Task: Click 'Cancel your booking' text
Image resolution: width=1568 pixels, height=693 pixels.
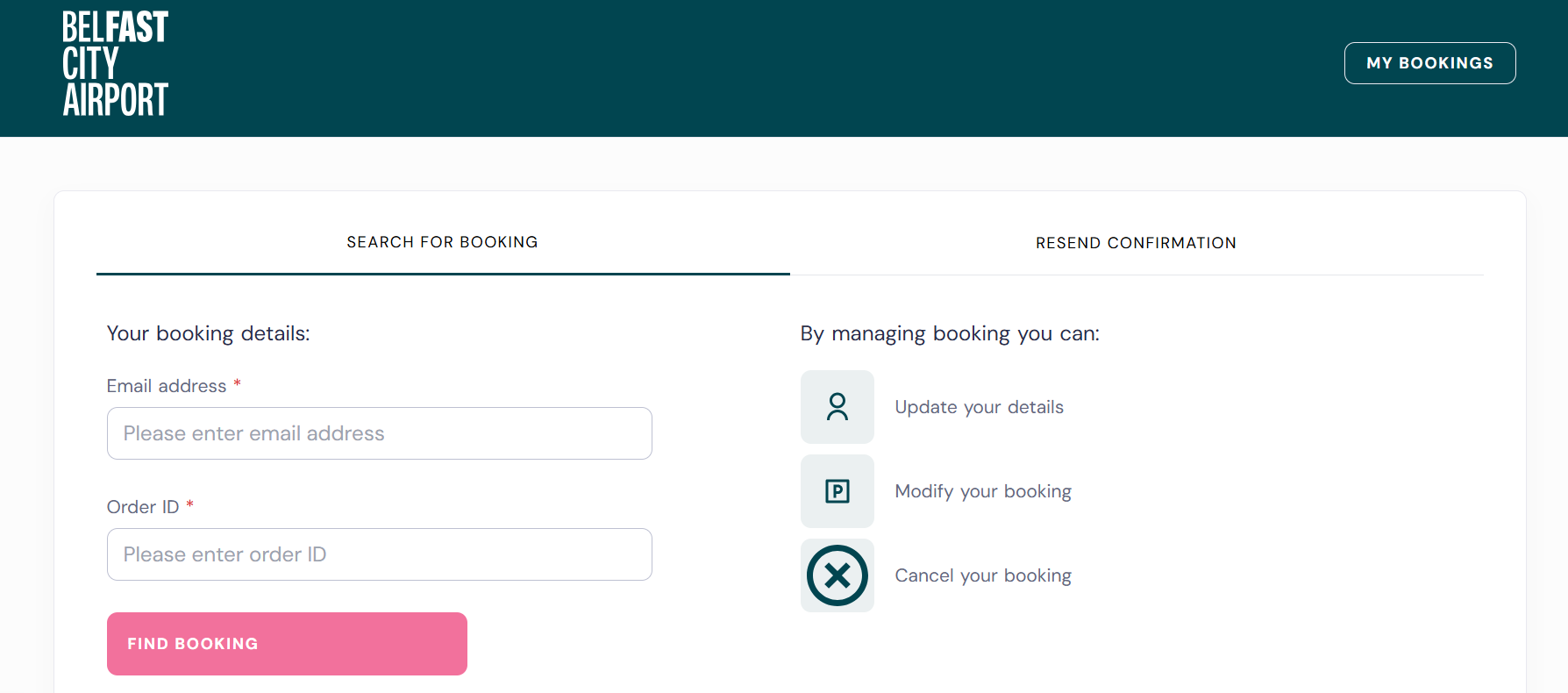Action: [x=983, y=575]
